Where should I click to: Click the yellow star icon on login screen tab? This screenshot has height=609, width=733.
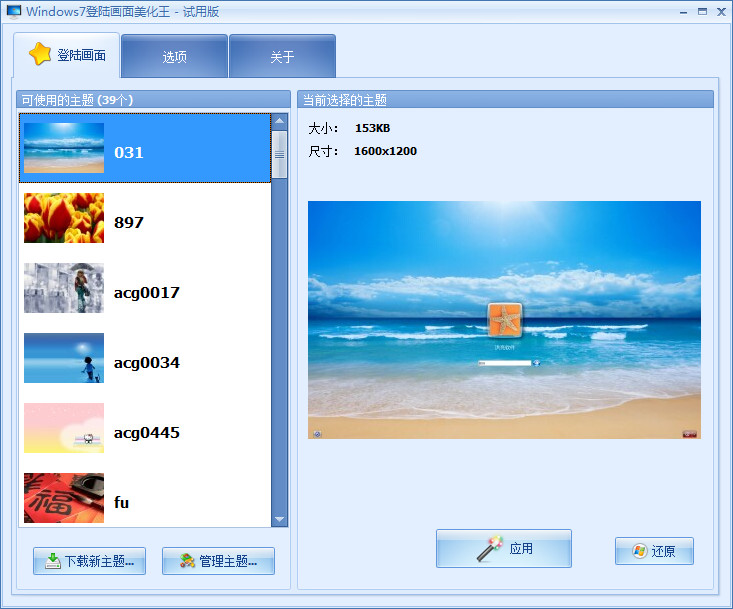coord(40,54)
